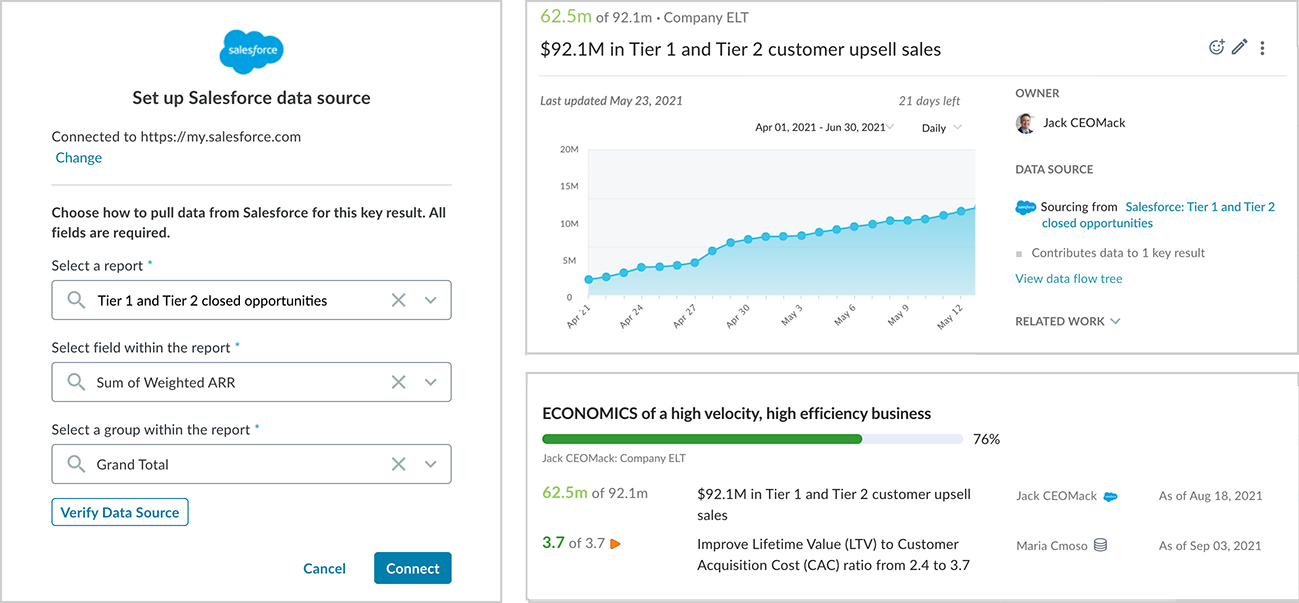This screenshot has height=603, width=1299.
Task: Click the orange arrow next to 3.7 of 3.7
Action: [x=616, y=544]
